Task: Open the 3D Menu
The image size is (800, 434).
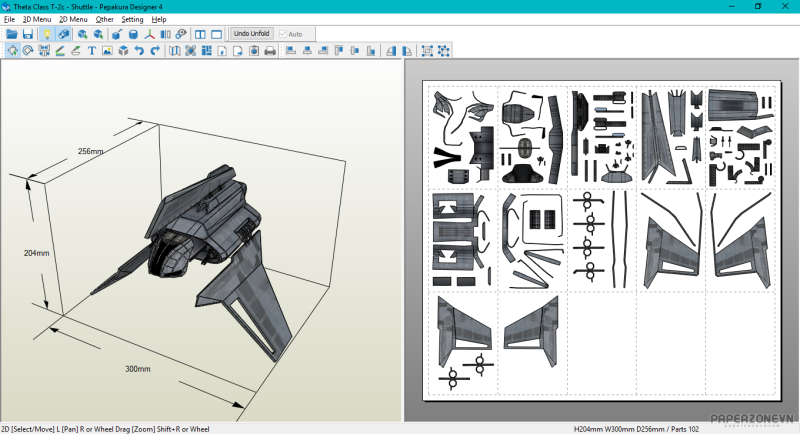Action: pyautogui.click(x=37, y=19)
